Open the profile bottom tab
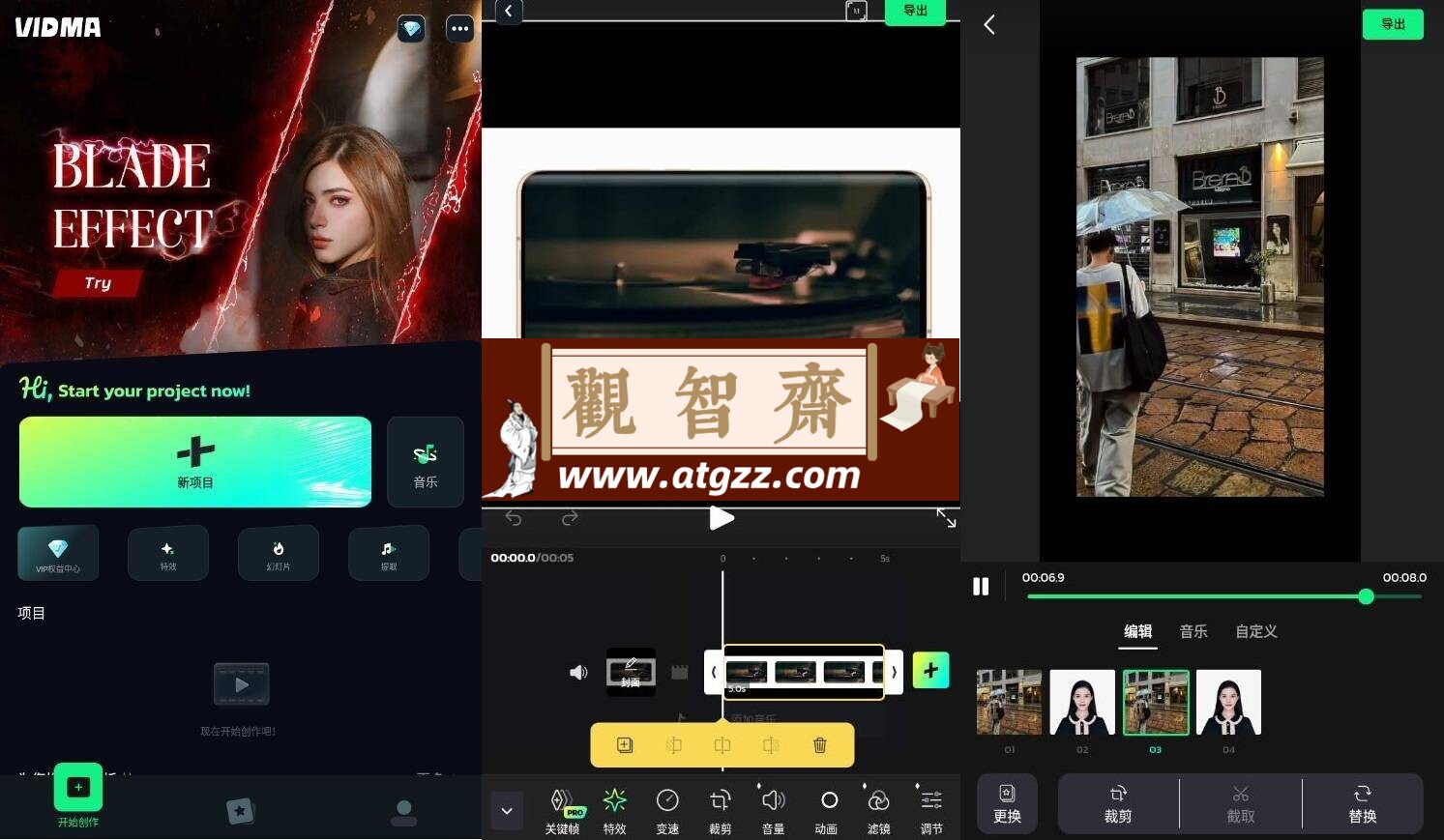Viewport: 1444px width, 840px height. (x=404, y=812)
